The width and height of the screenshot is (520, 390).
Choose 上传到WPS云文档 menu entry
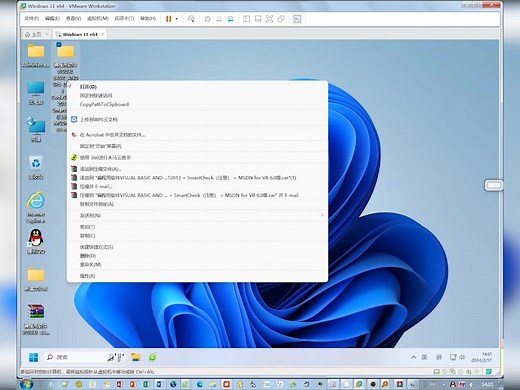(x=197, y=119)
